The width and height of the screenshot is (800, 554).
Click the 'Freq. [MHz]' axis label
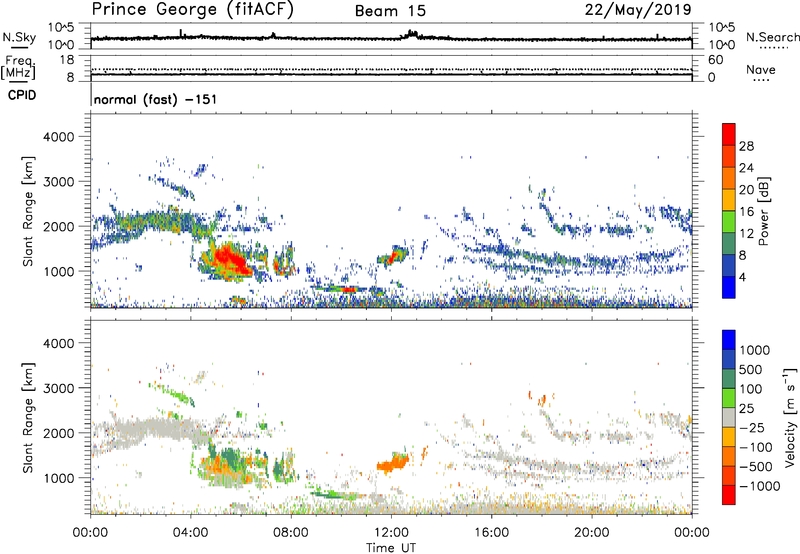coord(18,67)
